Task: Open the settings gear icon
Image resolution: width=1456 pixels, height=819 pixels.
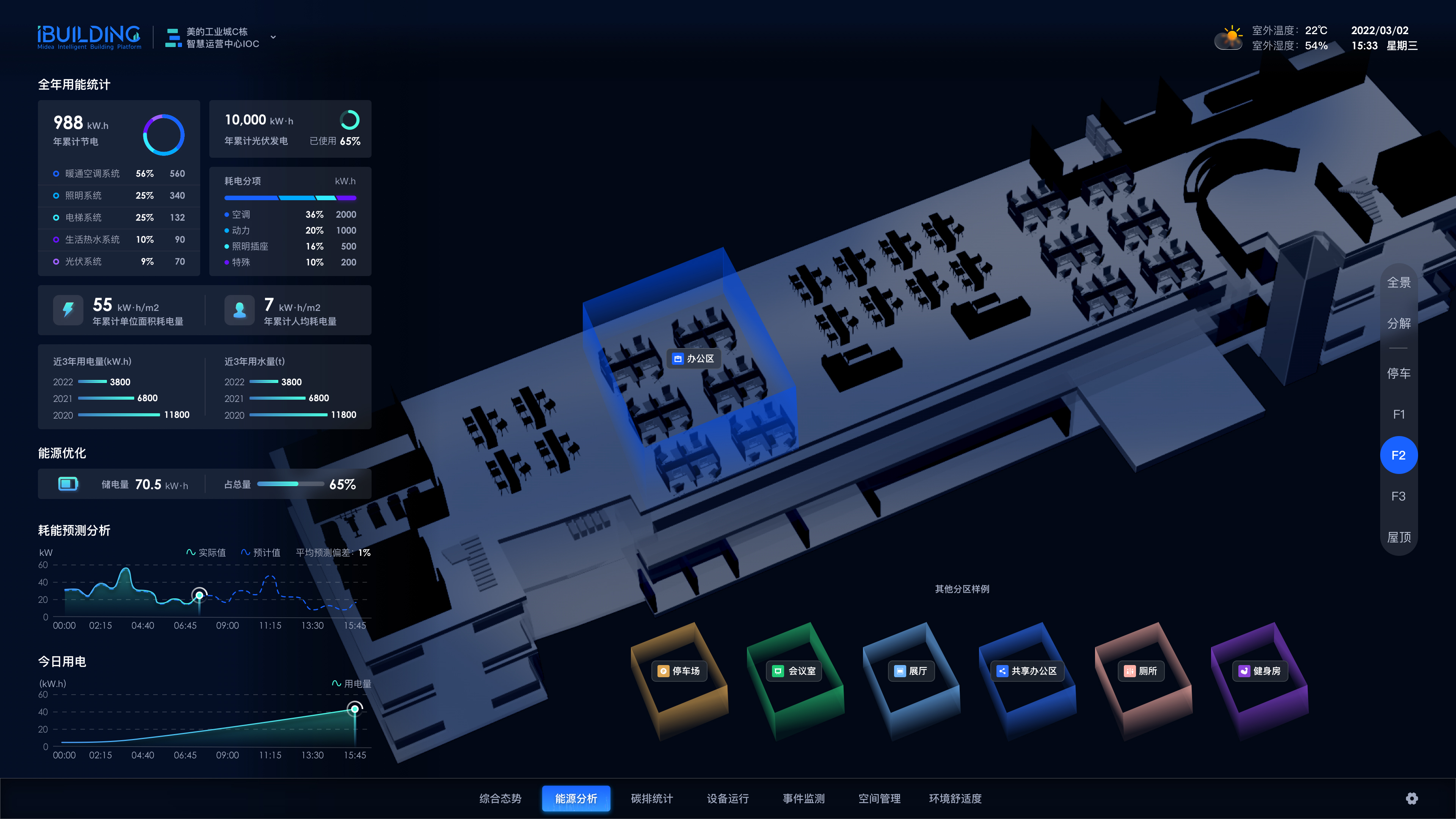Action: [x=1411, y=798]
